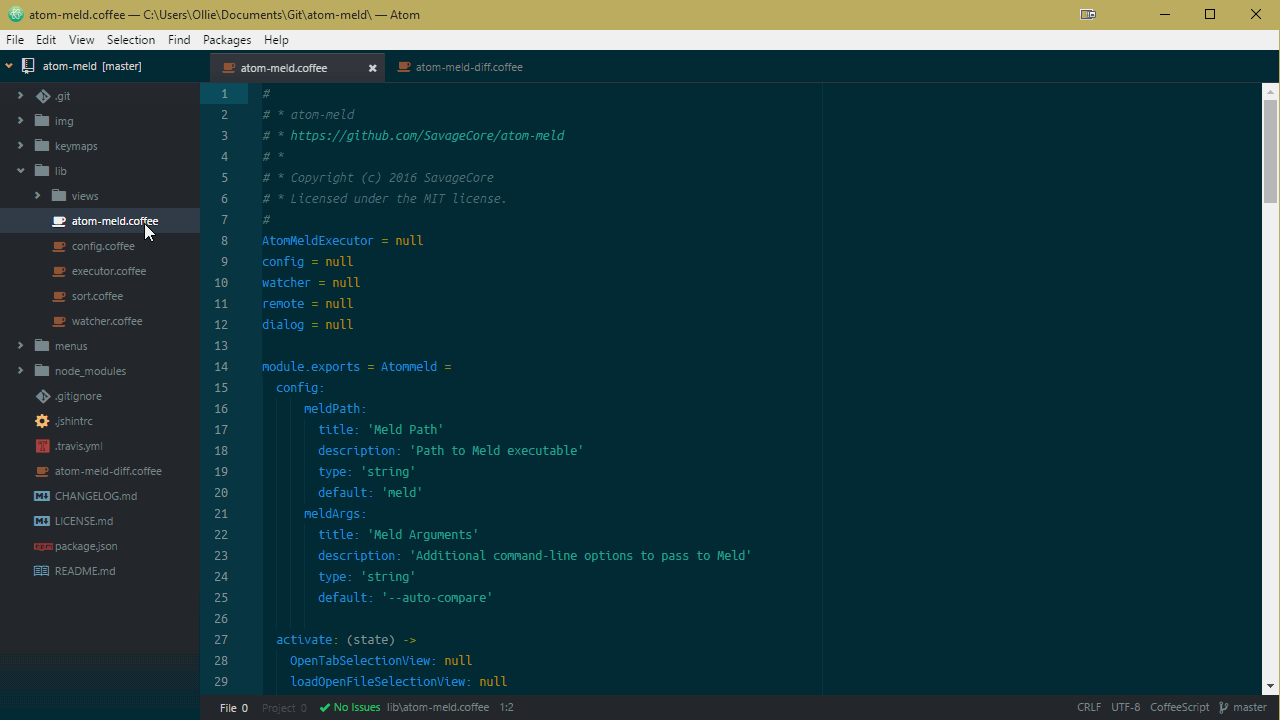Click the coffee icon beside watcher.coffee
Image resolution: width=1280 pixels, height=720 pixels.
pyautogui.click(x=59, y=321)
